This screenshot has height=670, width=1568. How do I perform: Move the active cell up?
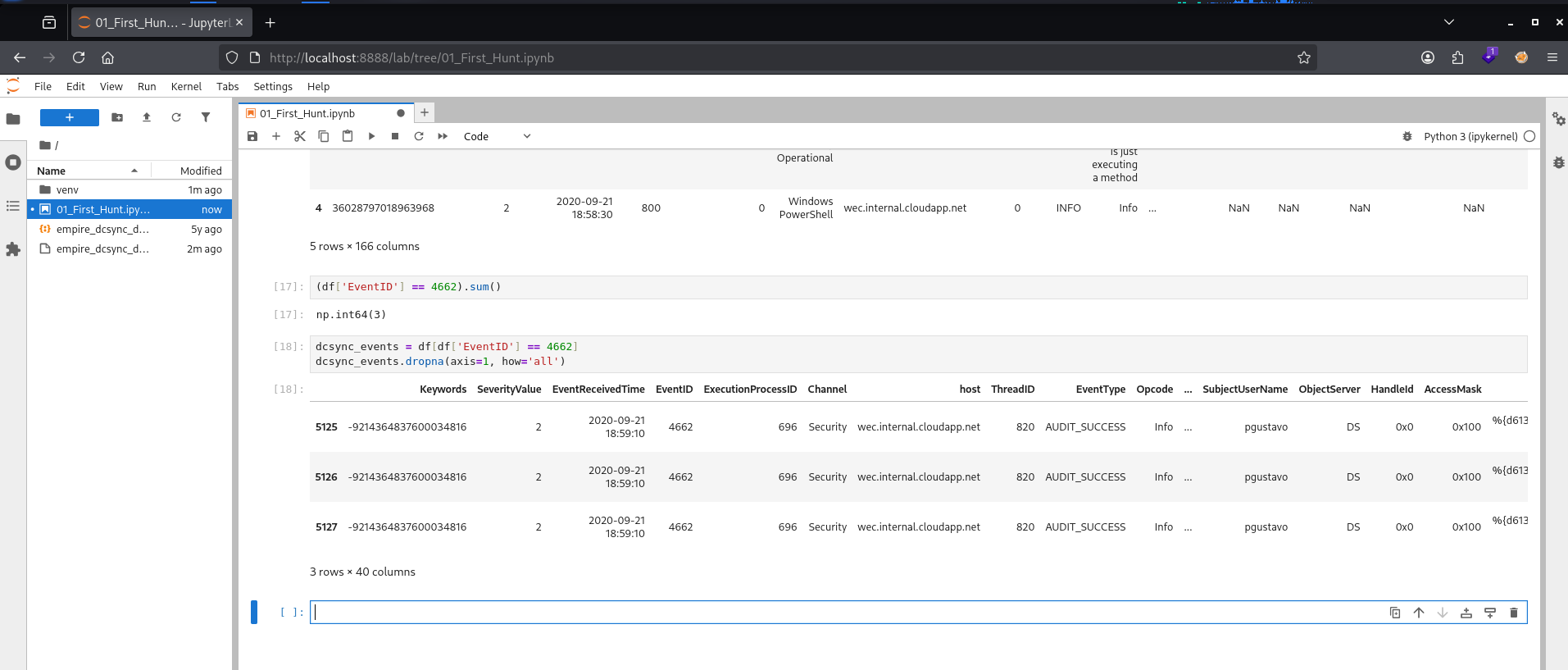tap(1419, 613)
